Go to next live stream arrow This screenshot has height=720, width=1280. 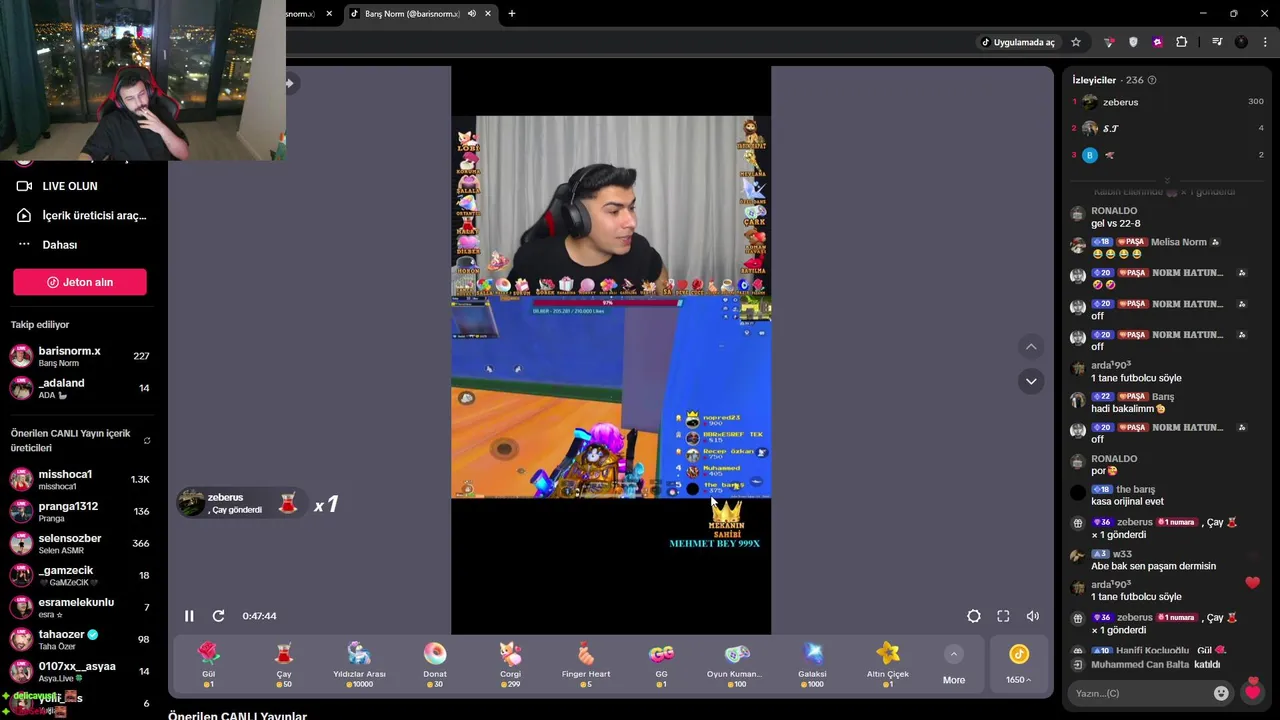point(1031,381)
